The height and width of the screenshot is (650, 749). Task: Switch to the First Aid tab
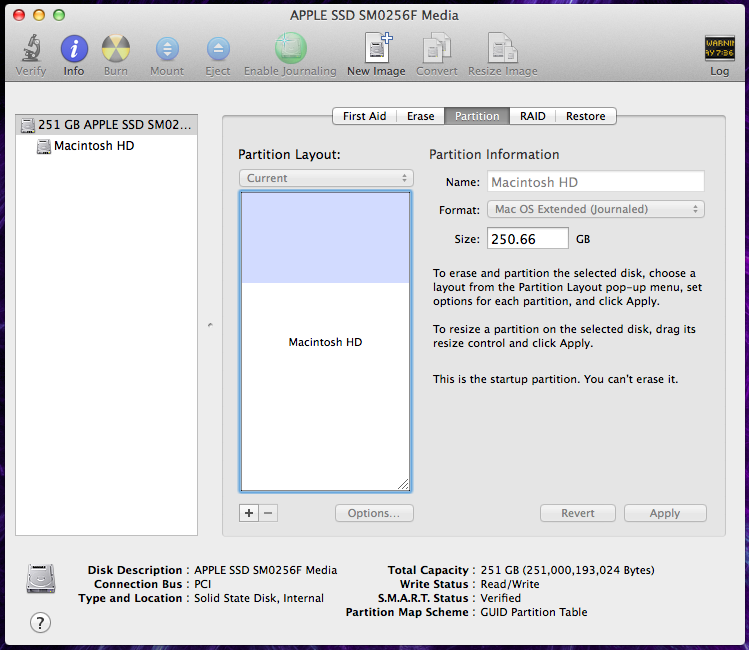[364, 116]
